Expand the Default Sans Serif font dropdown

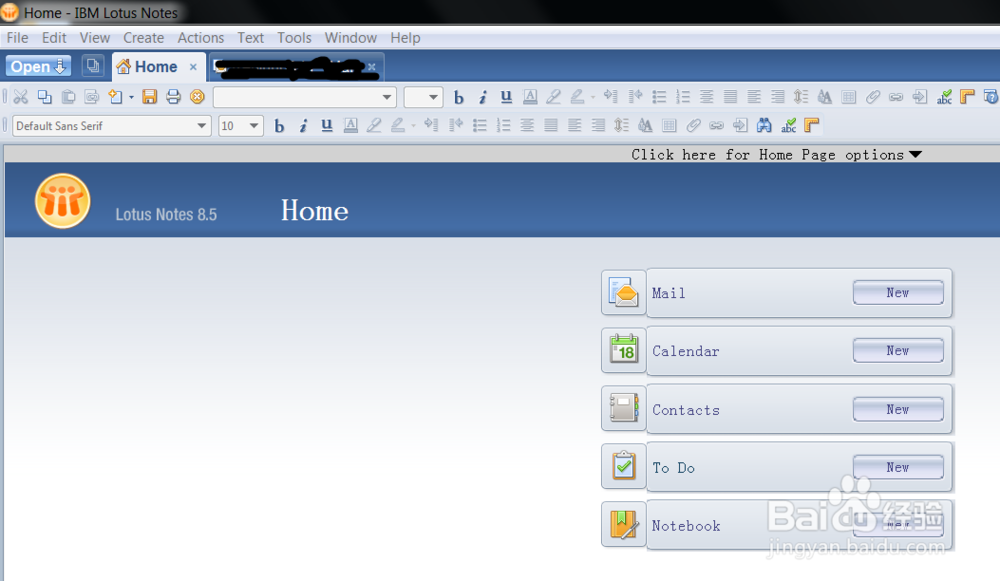pyautogui.click(x=202, y=126)
